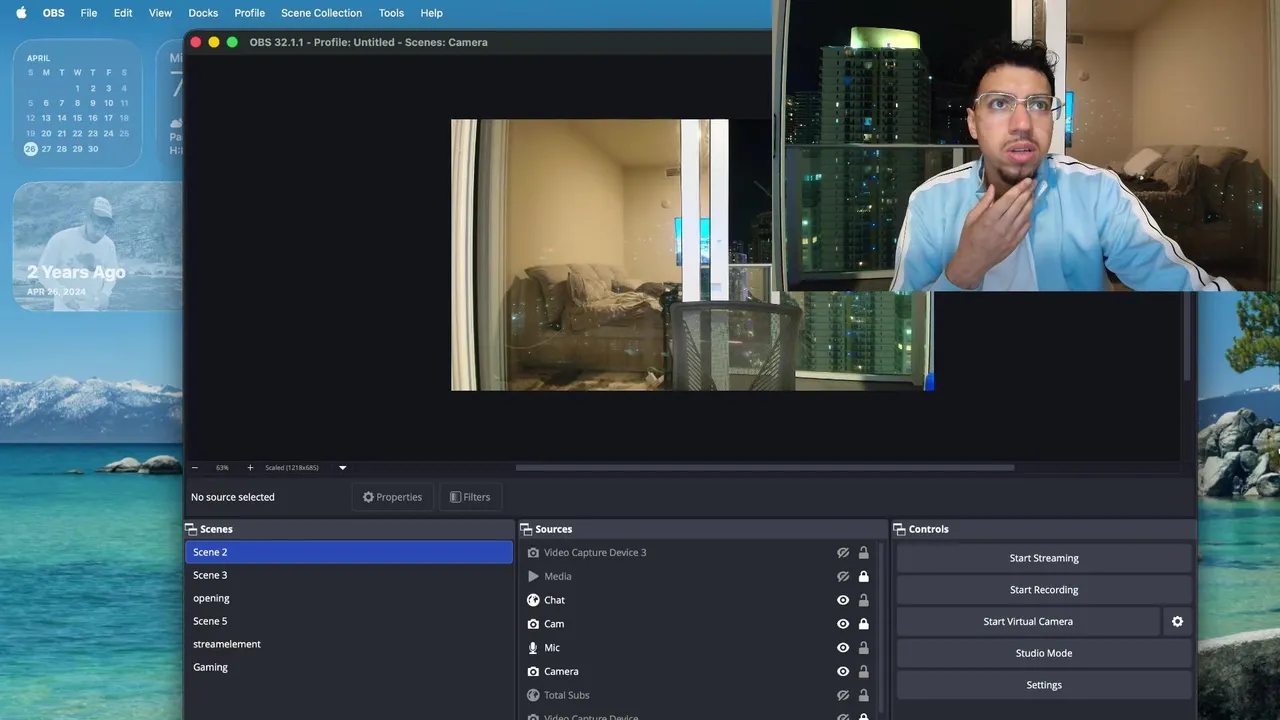Open the Docks menu
1280x720 pixels.
point(203,13)
